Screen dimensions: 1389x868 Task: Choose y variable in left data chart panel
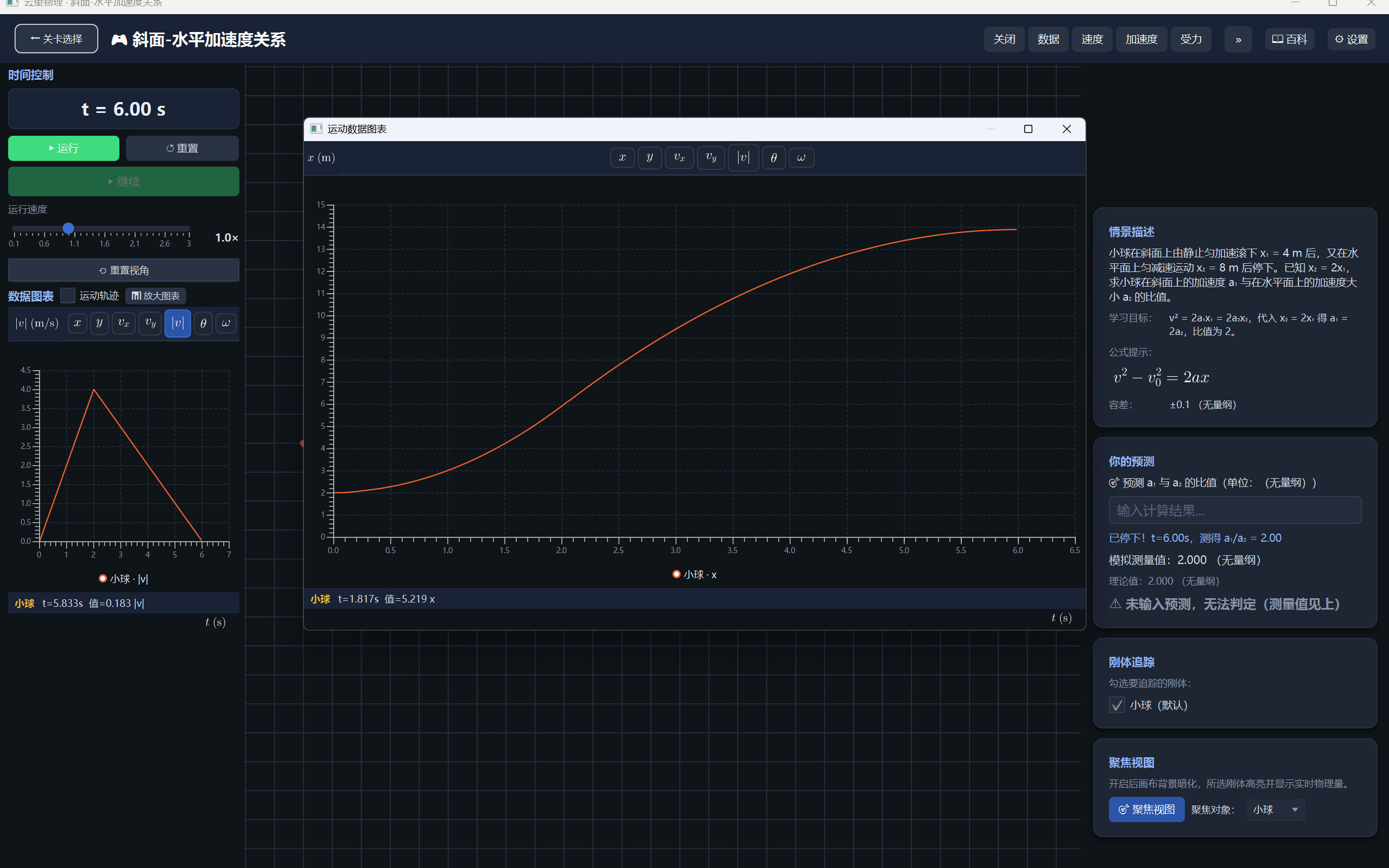coord(99,323)
